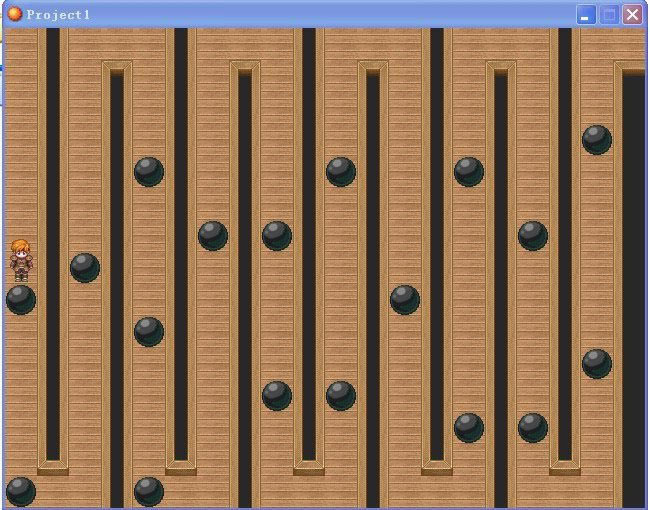Viewport: 650px width, 510px height.
Task: Click the Project1 title bar text
Action: tap(58, 15)
